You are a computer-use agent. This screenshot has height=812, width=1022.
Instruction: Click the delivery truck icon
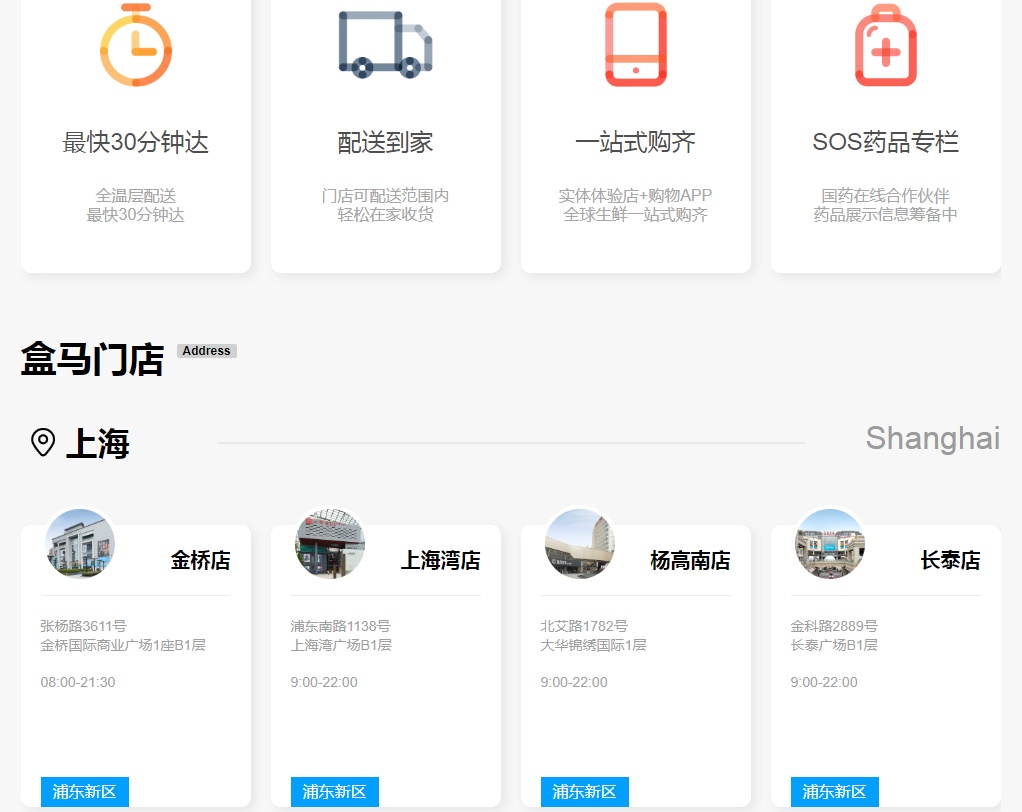(x=385, y=44)
